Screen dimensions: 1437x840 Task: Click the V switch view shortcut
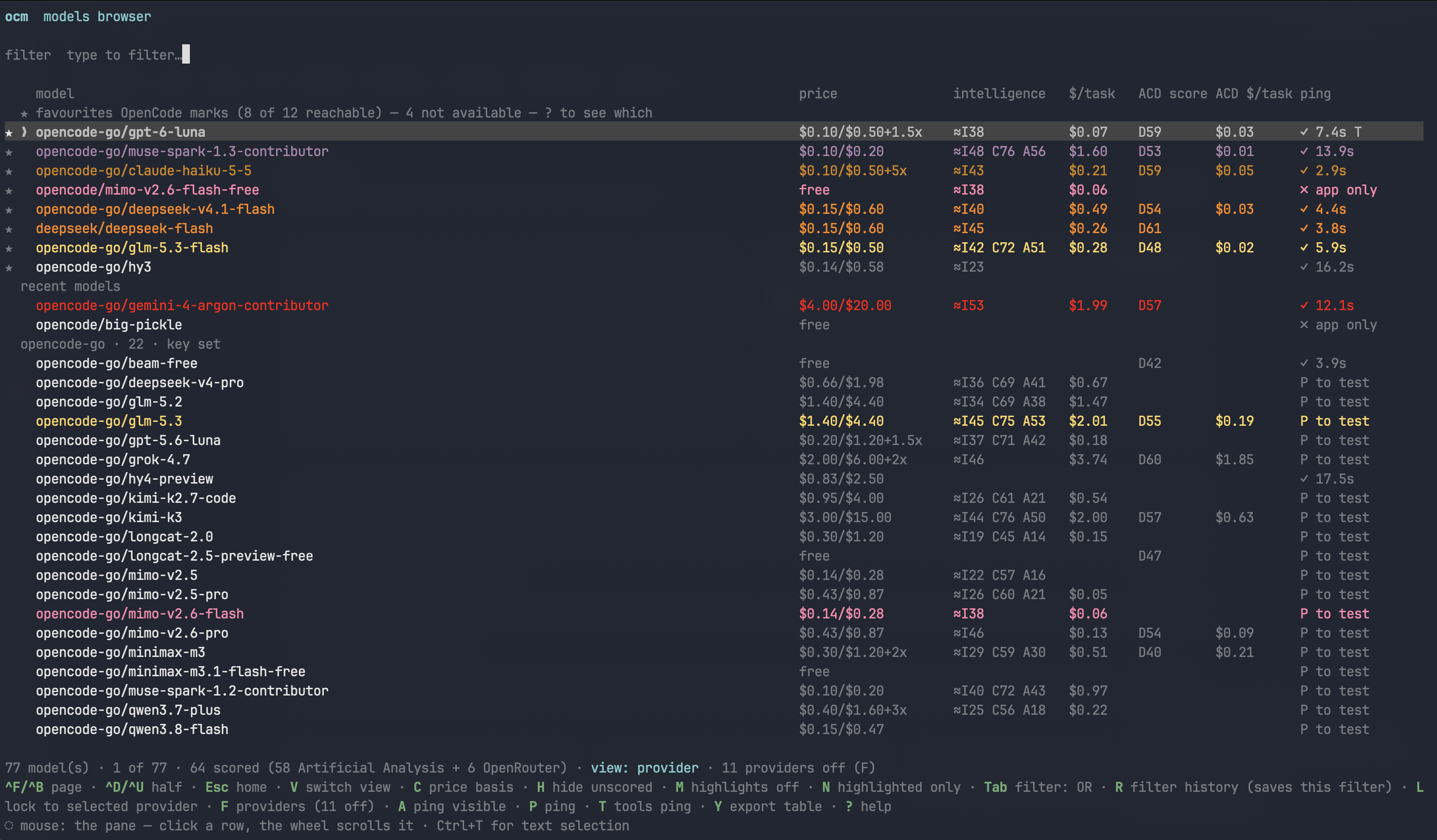[x=340, y=787]
